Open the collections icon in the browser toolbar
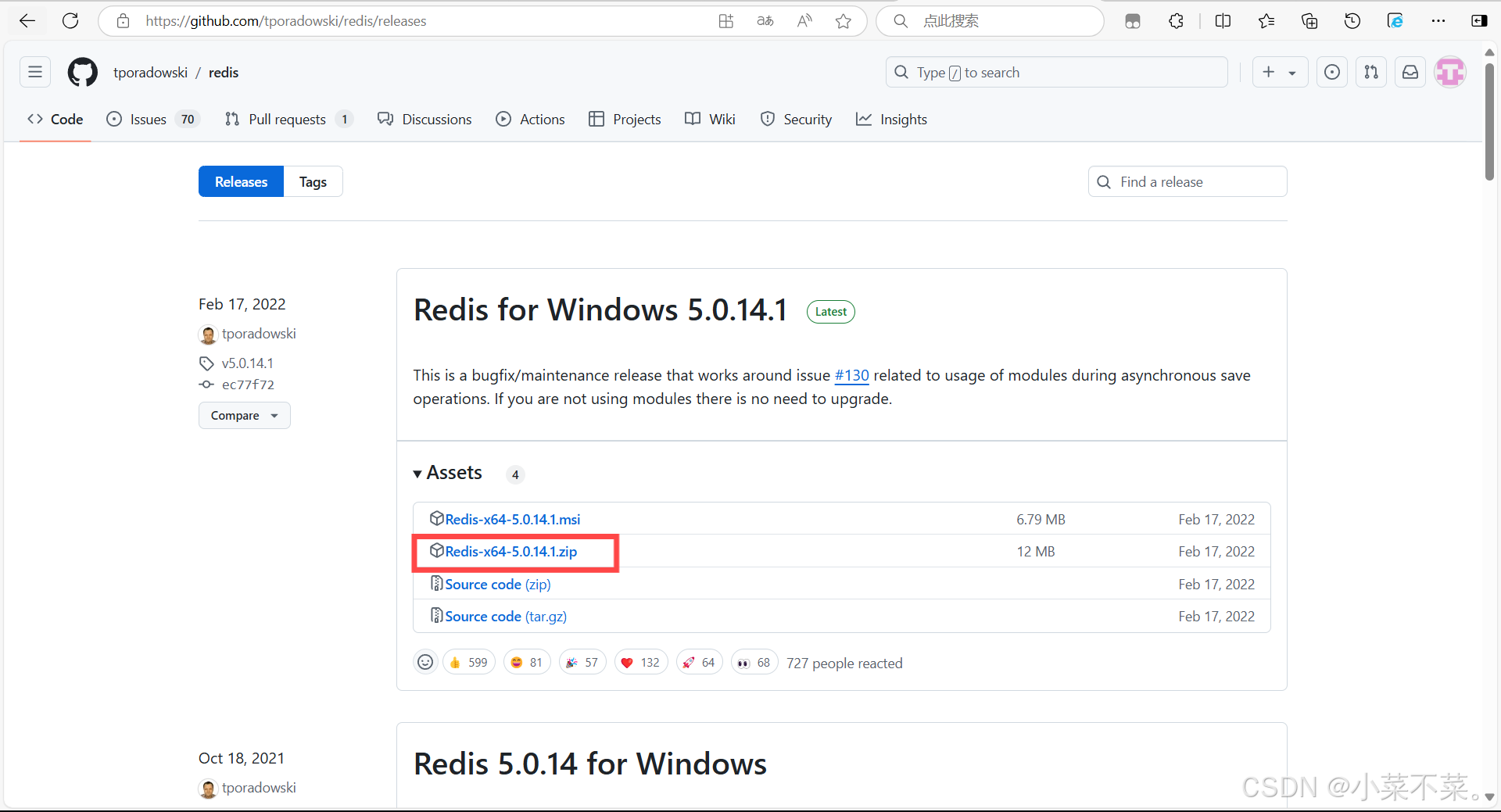Image resolution: width=1501 pixels, height=812 pixels. coord(1309,21)
